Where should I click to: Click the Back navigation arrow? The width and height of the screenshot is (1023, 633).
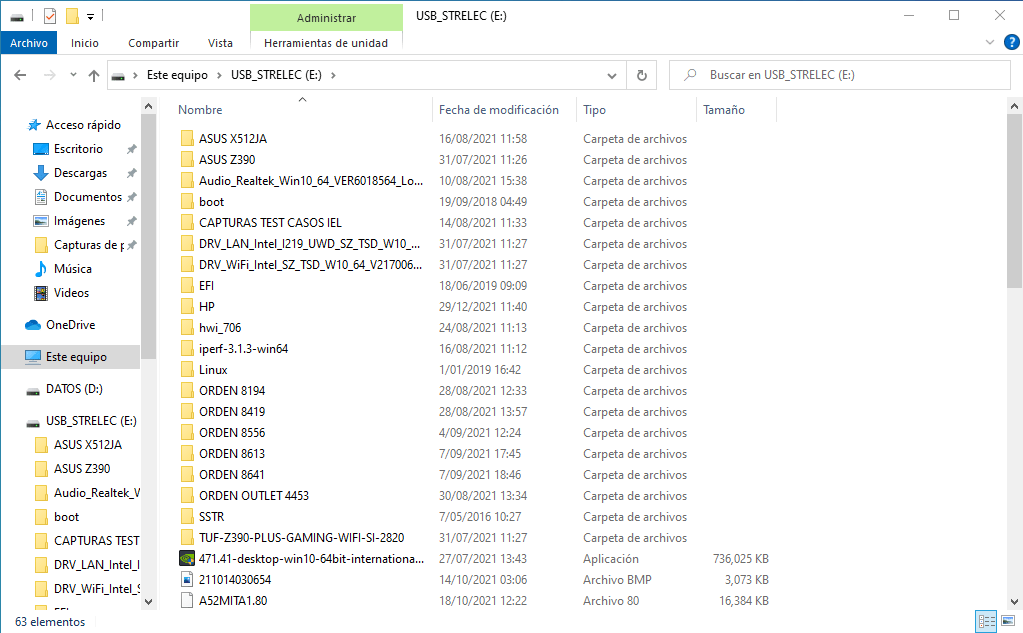(x=21, y=75)
